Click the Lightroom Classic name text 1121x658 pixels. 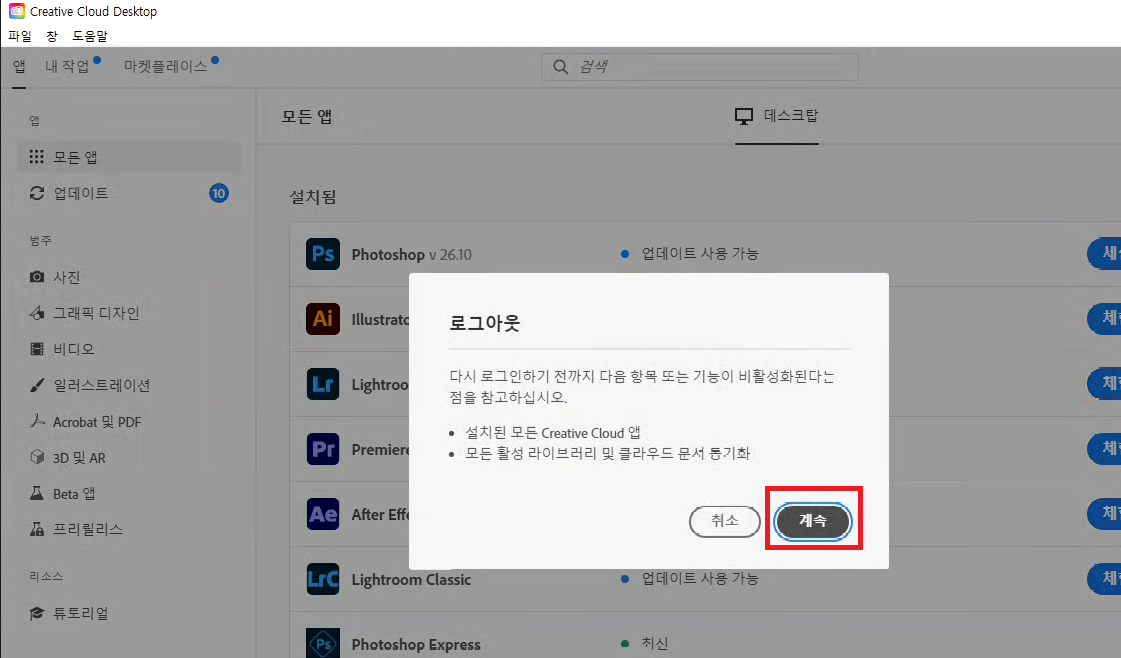[x=411, y=579]
